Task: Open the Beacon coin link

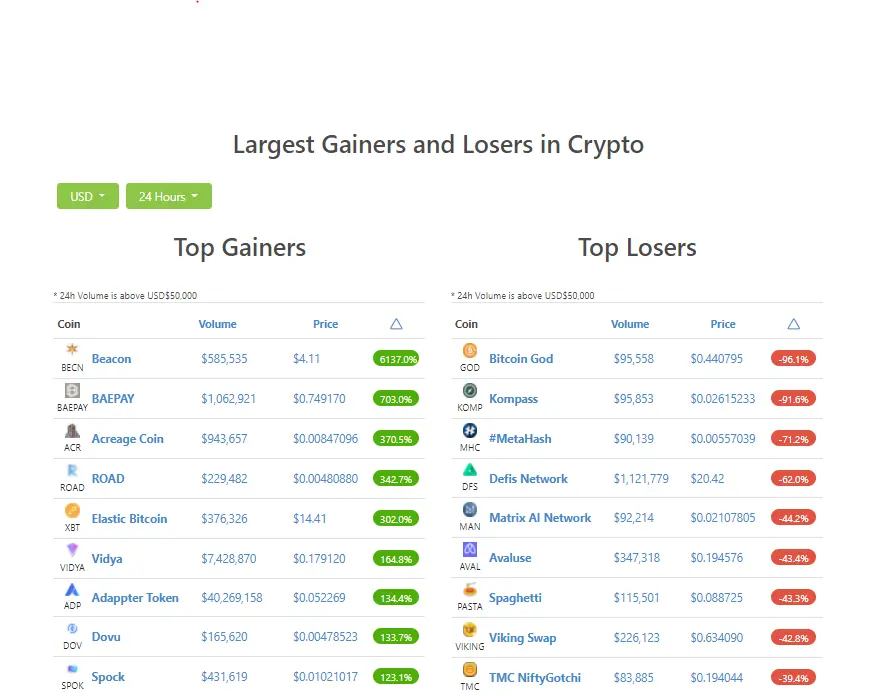Action: coord(111,359)
